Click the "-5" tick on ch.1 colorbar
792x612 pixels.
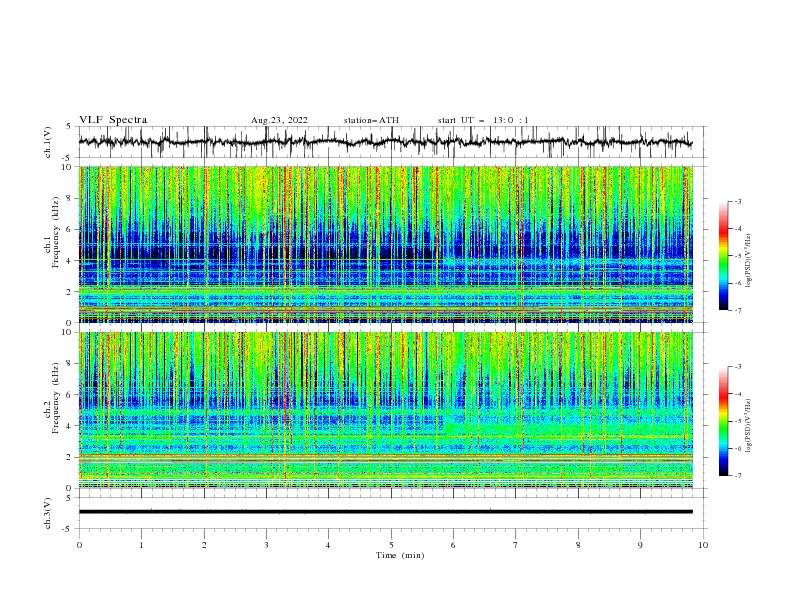tap(737, 256)
